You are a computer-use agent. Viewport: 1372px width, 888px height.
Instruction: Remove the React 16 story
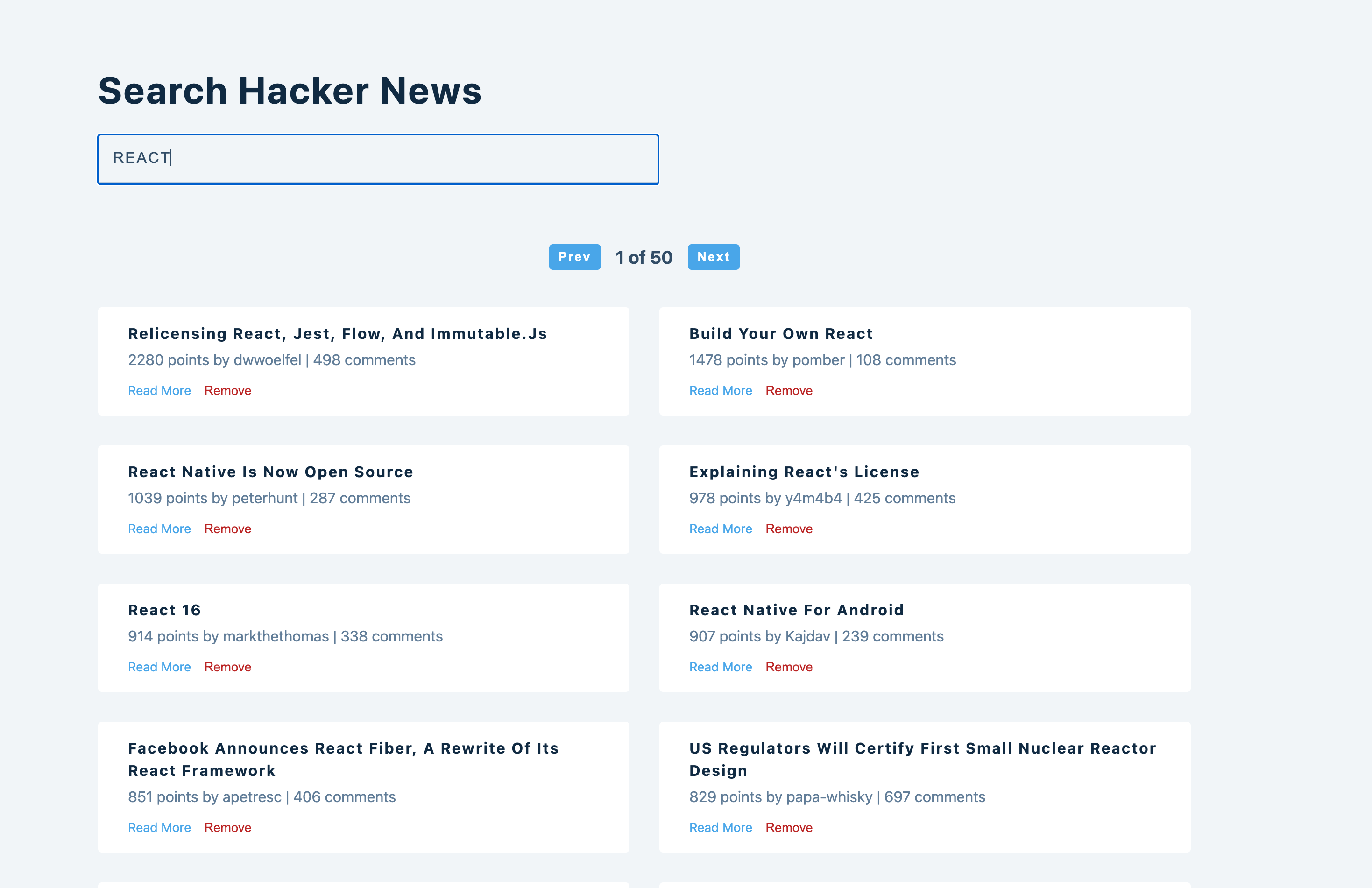228,667
